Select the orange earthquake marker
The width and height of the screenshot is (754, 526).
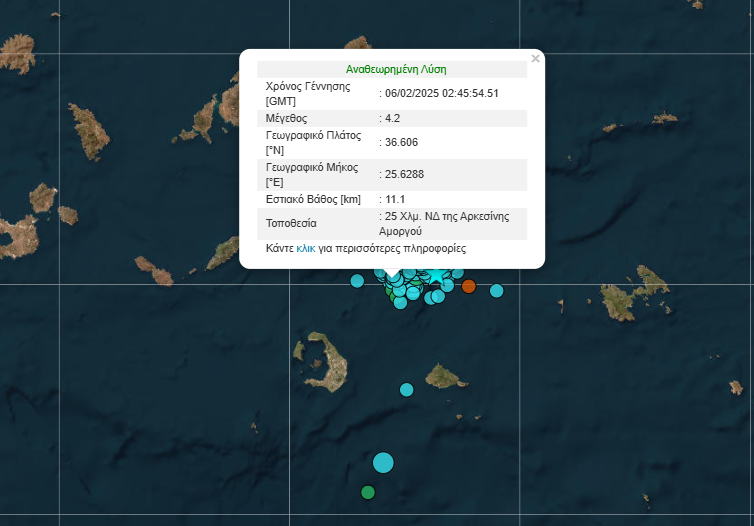pos(468,286)
